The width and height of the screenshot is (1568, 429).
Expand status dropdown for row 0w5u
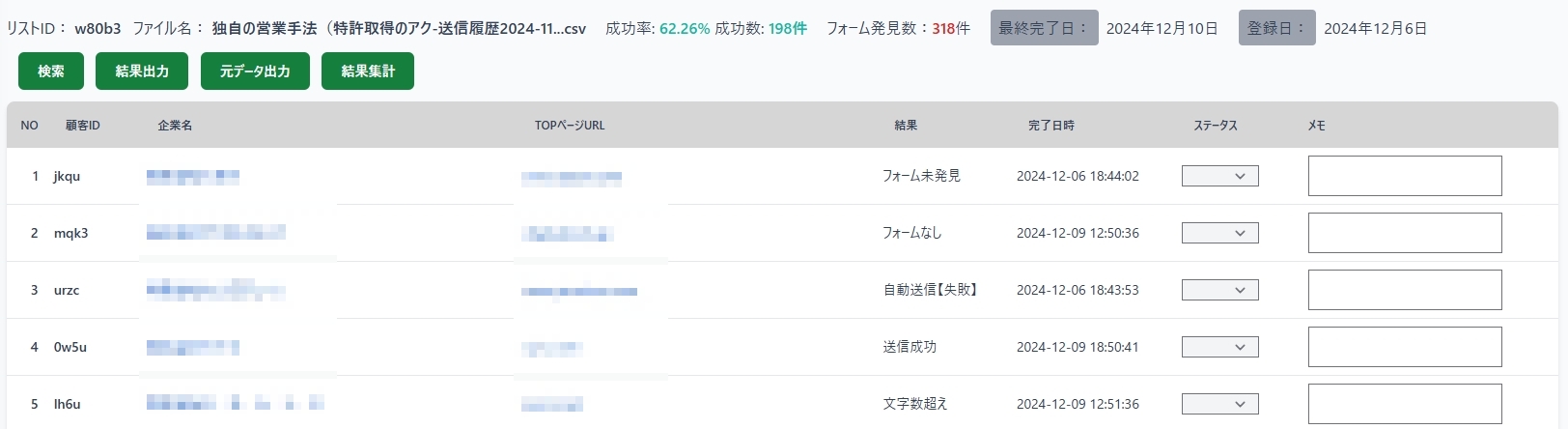[x=1220, y=347]
